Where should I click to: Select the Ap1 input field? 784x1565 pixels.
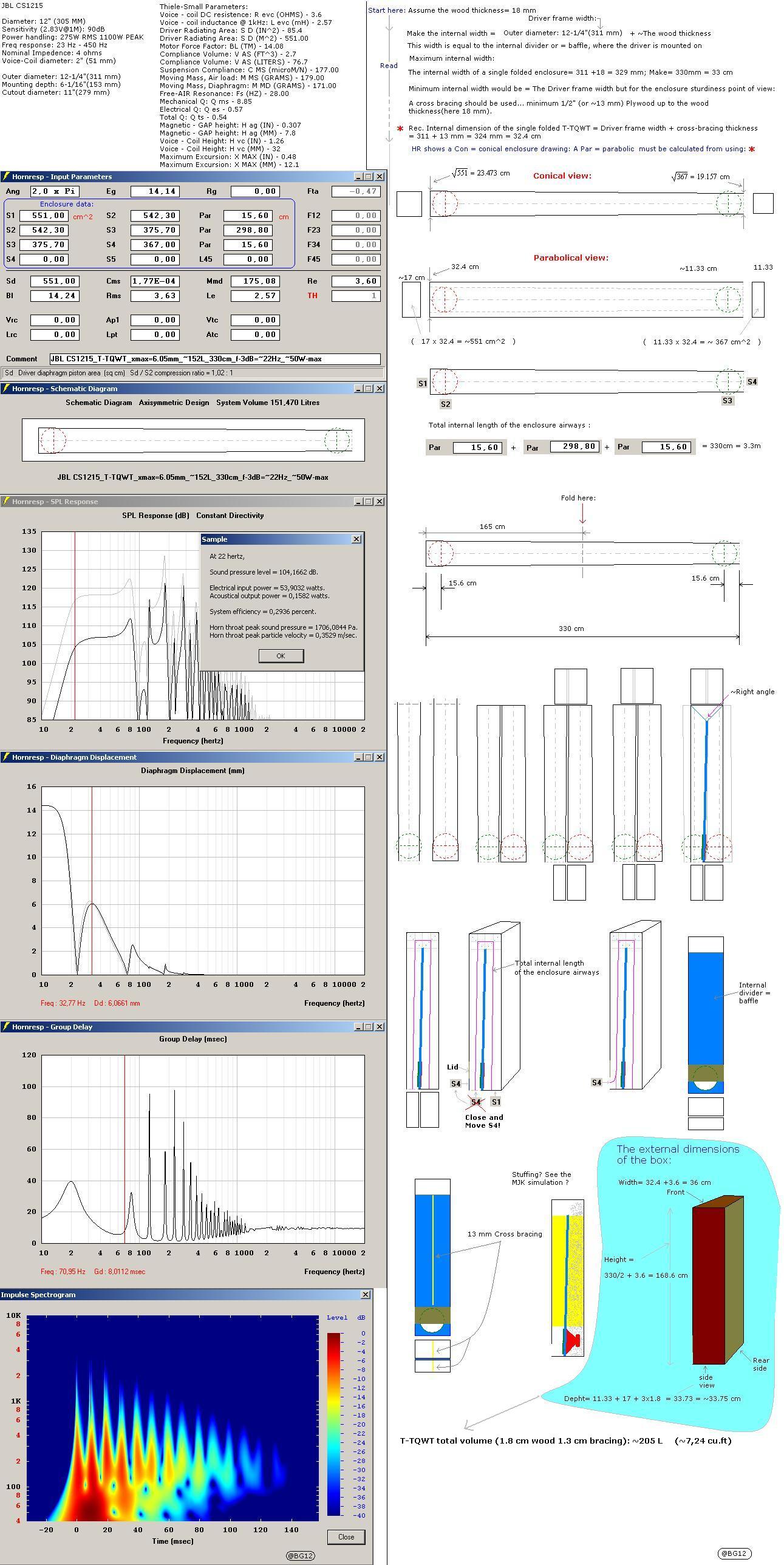(155, 320)
